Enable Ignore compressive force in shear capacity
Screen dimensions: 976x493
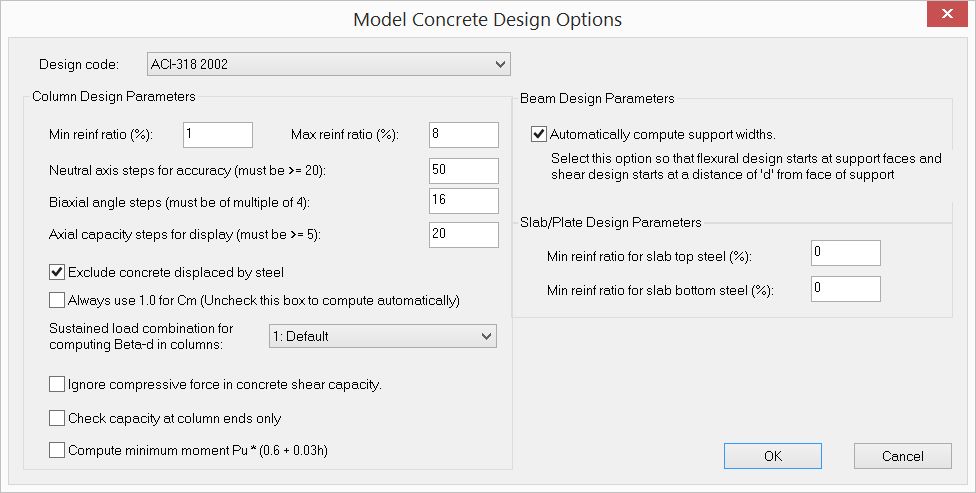57,383
